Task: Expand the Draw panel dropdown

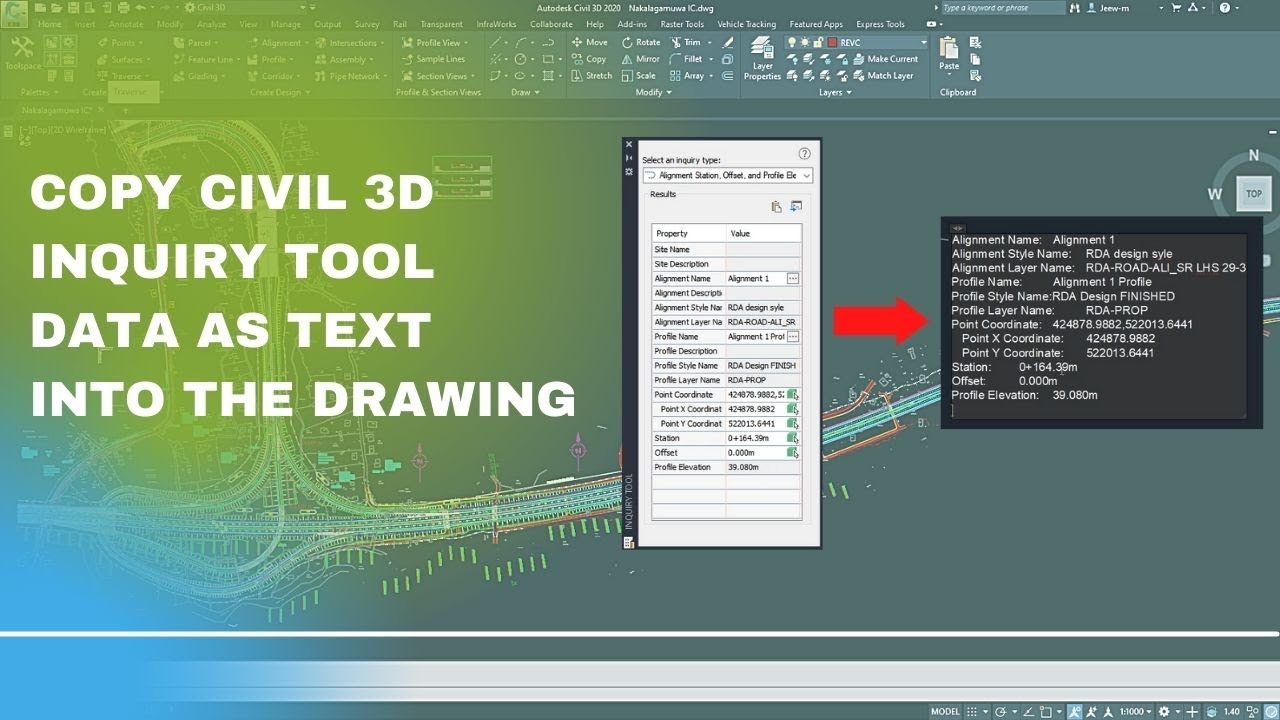Action: click(525, 92)
